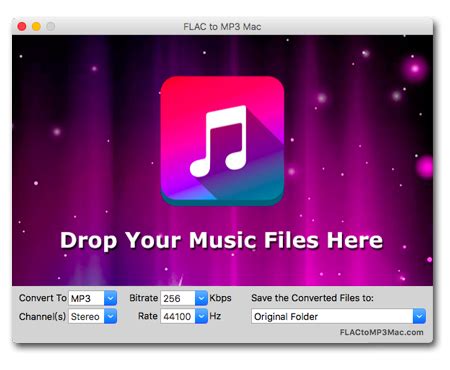Viewport: 450px width, 370px height.
Task: Open the Bitrate dropdown arrow
Action: pyautogui.click(x=201, y=298)
